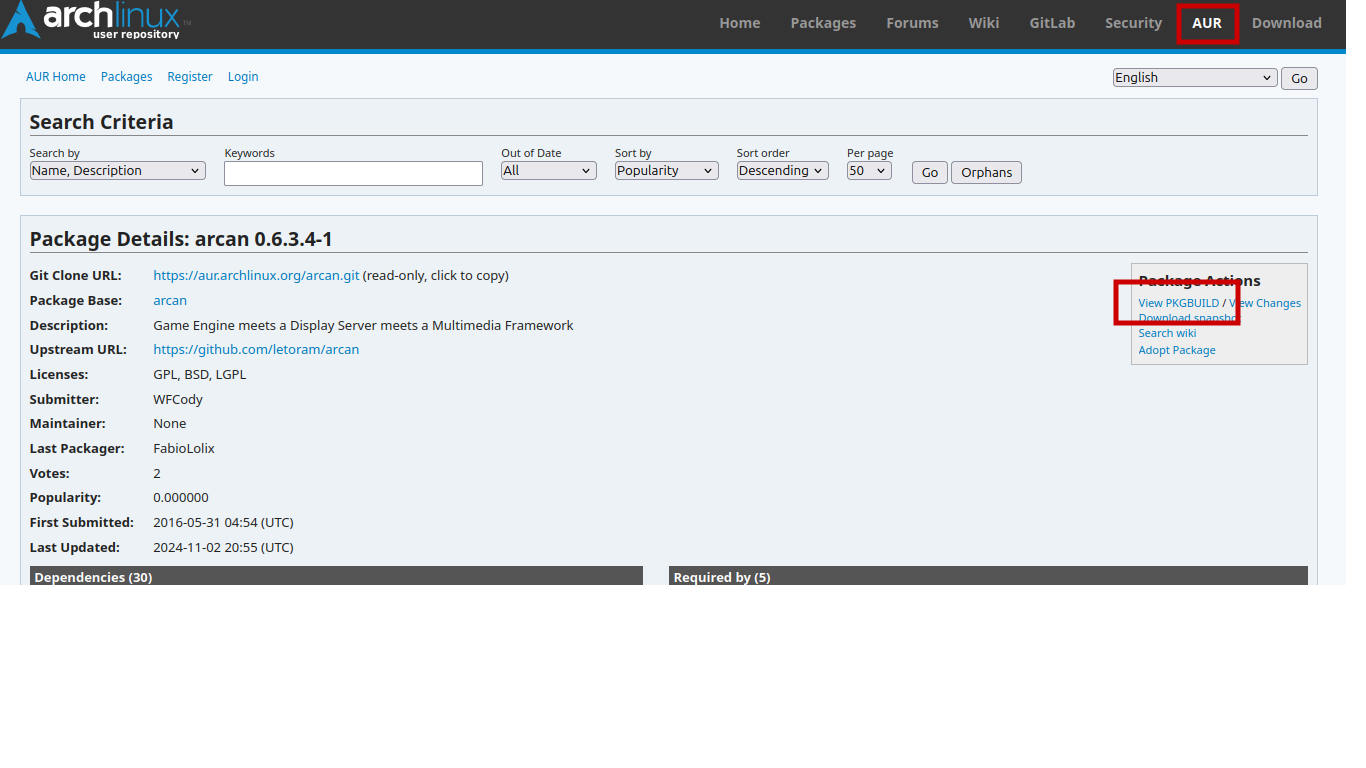Open GitLab from the top bar

coord(1052,23)
